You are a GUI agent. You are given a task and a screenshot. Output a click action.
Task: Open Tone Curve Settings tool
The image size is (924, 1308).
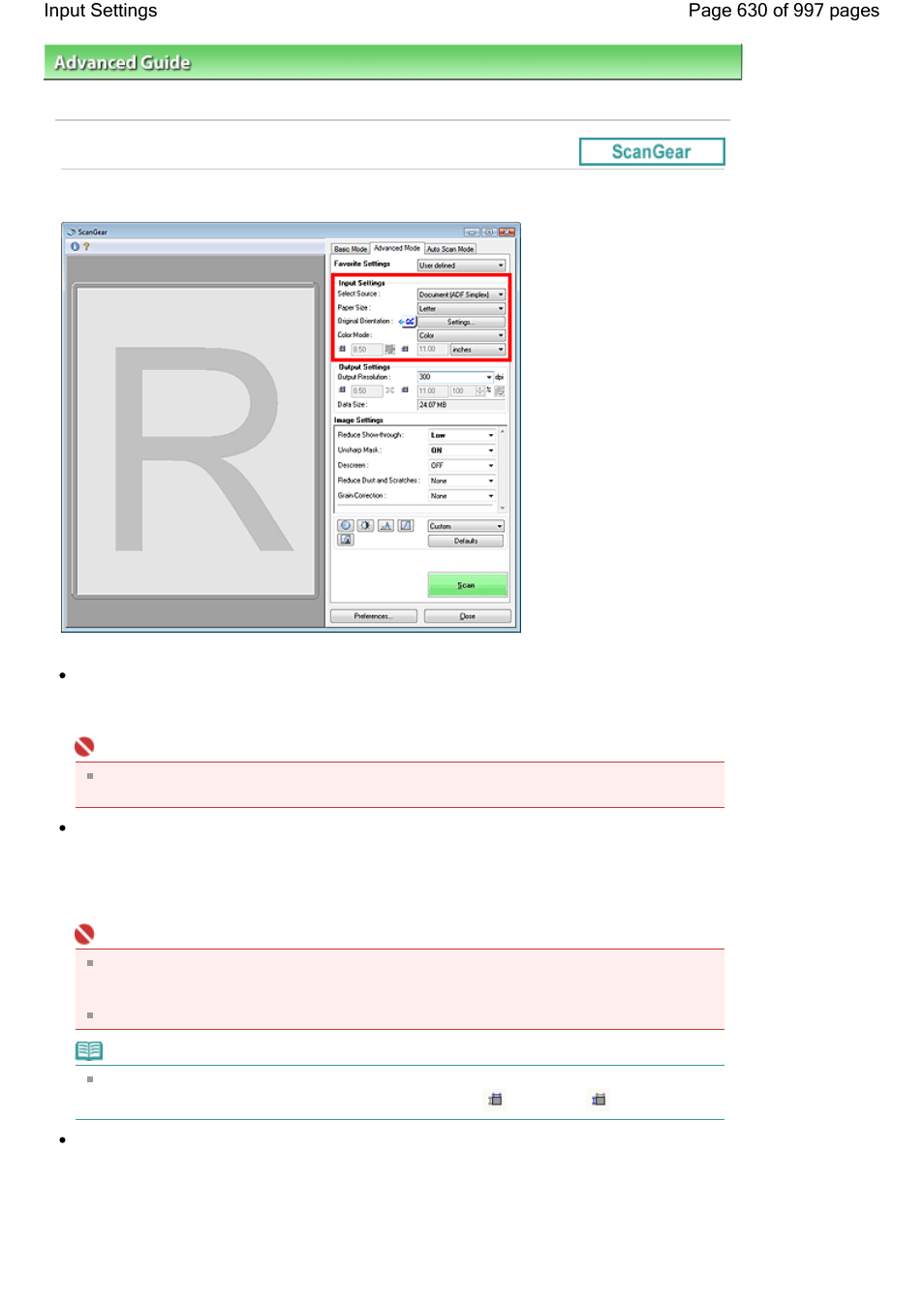click(x=406, y=526)
